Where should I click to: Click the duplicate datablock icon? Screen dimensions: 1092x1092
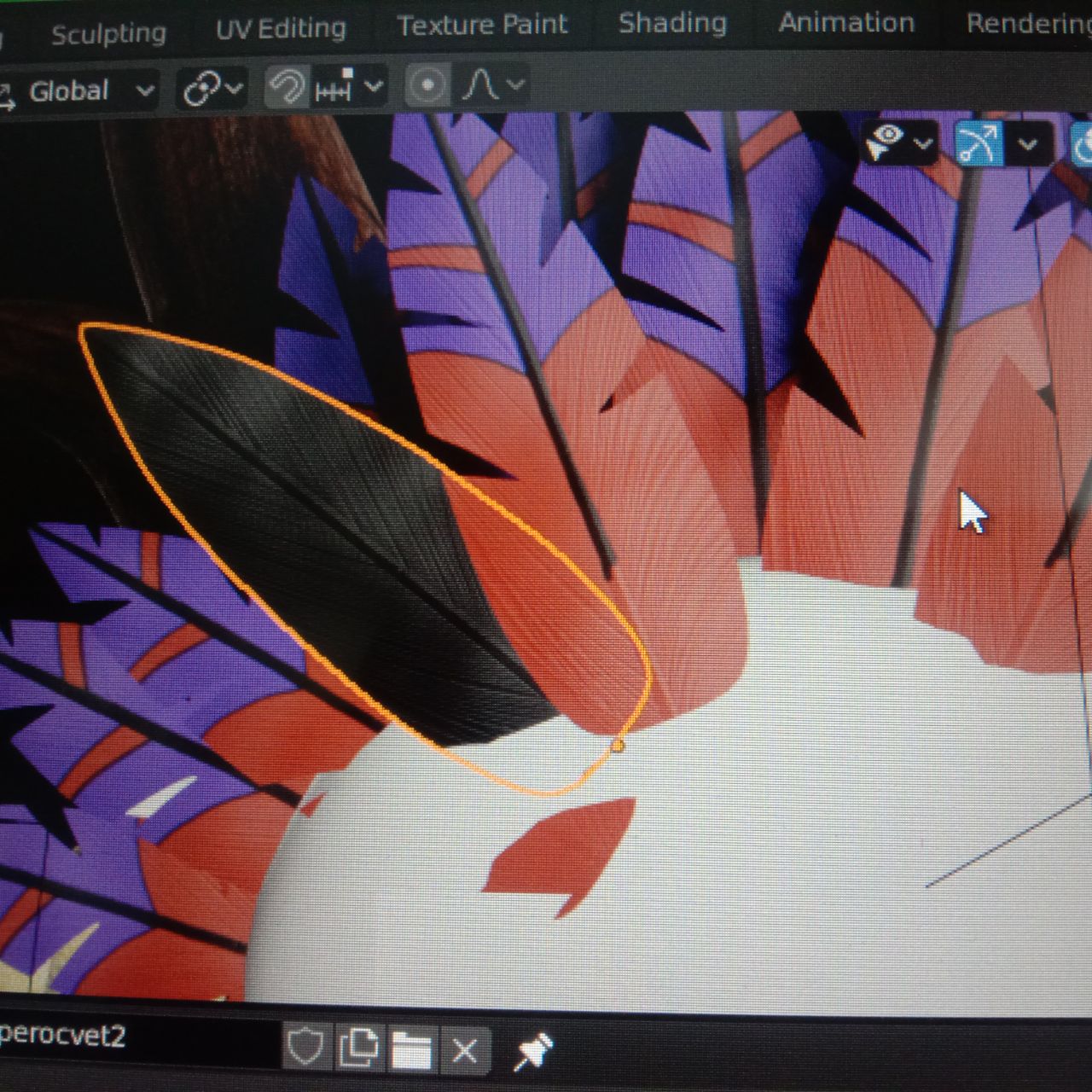click(x=359, y=1048)
